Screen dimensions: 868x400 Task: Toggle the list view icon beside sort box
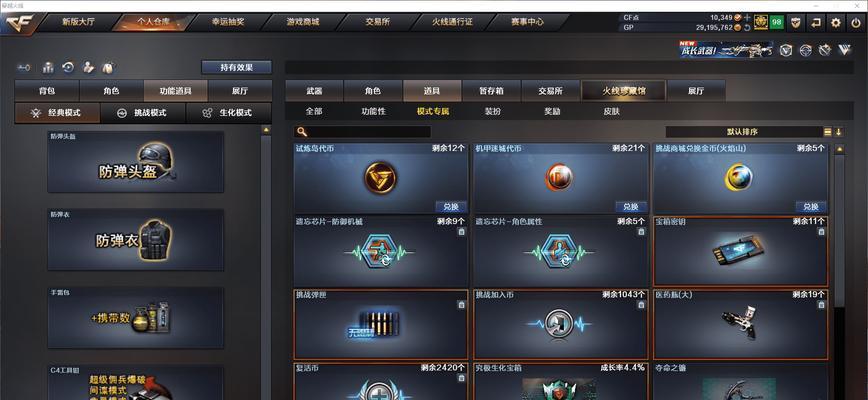(x=828, y=132)
